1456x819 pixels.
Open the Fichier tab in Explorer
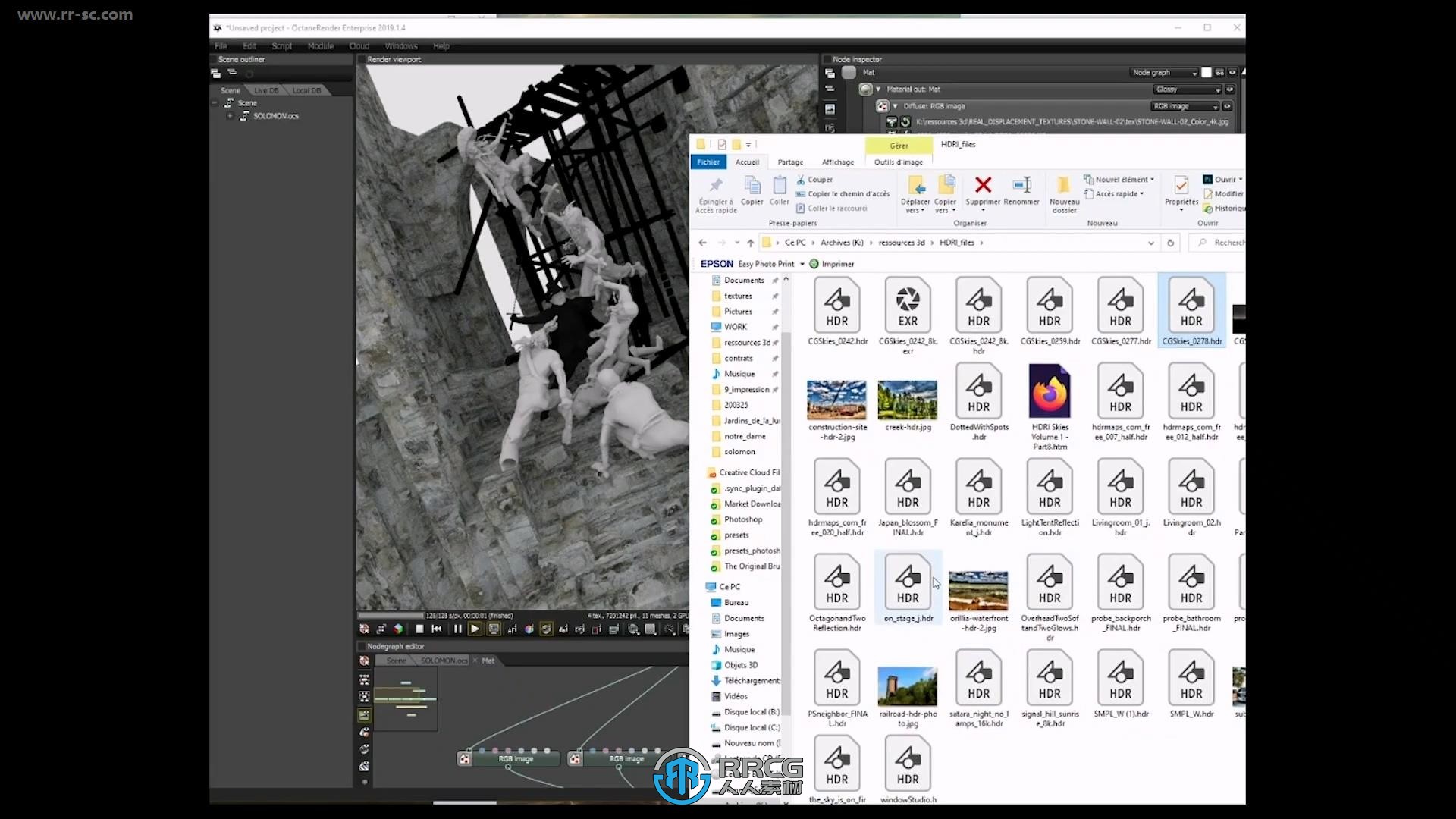point(708,162)
